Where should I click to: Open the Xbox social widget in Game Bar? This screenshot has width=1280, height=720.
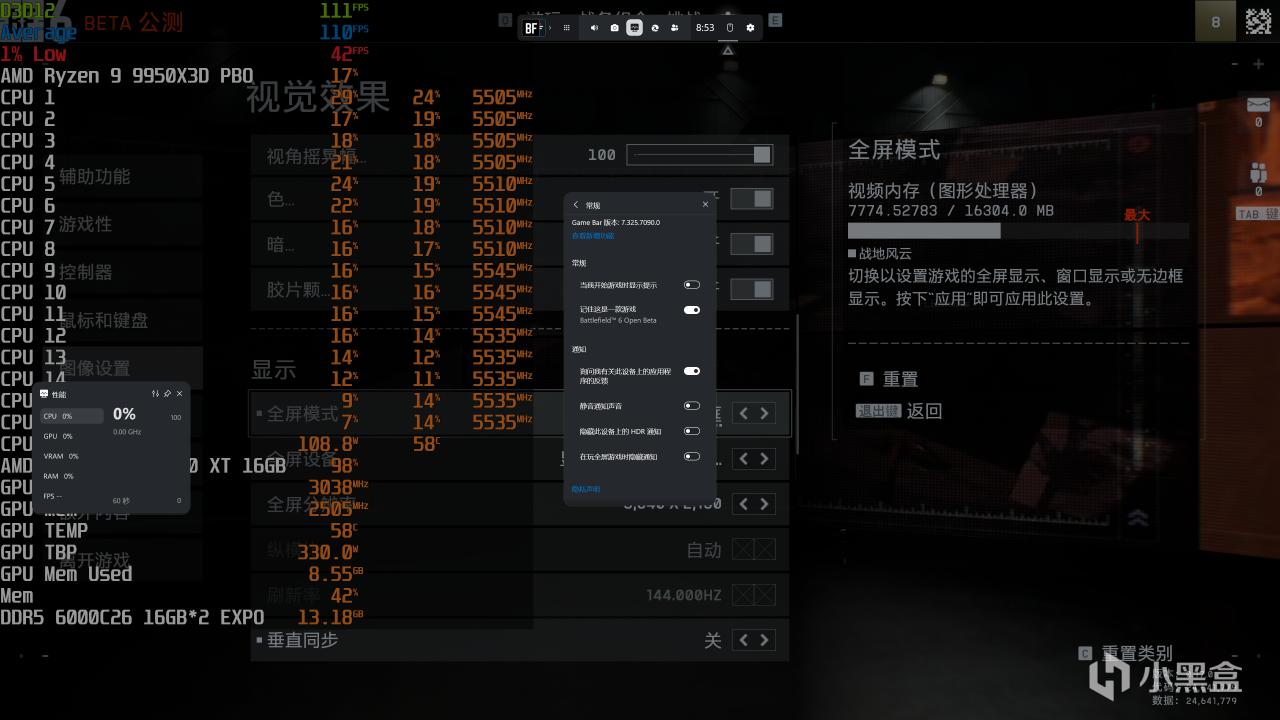675,28
